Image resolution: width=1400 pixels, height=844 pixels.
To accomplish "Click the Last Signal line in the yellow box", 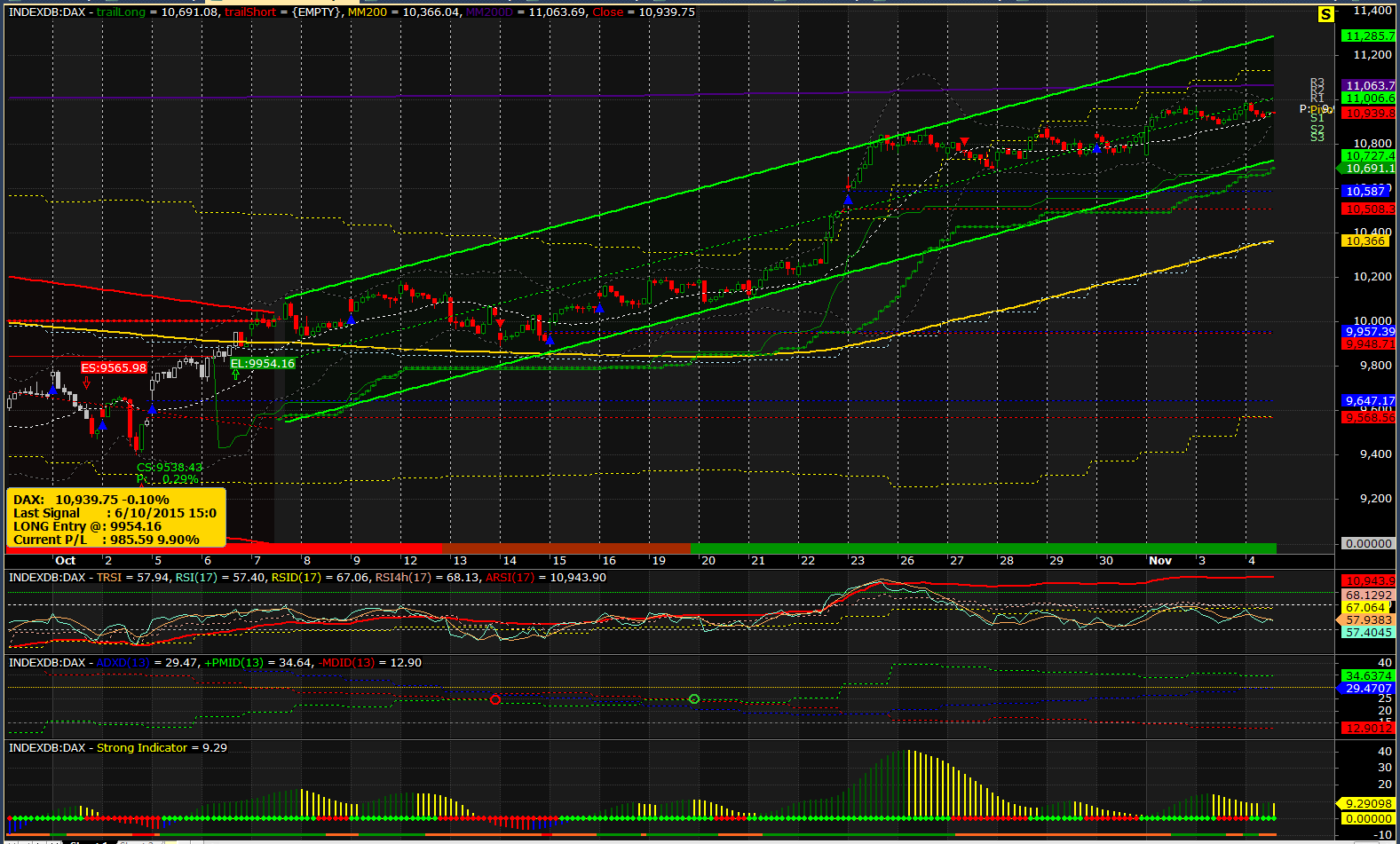I will 115,513.
